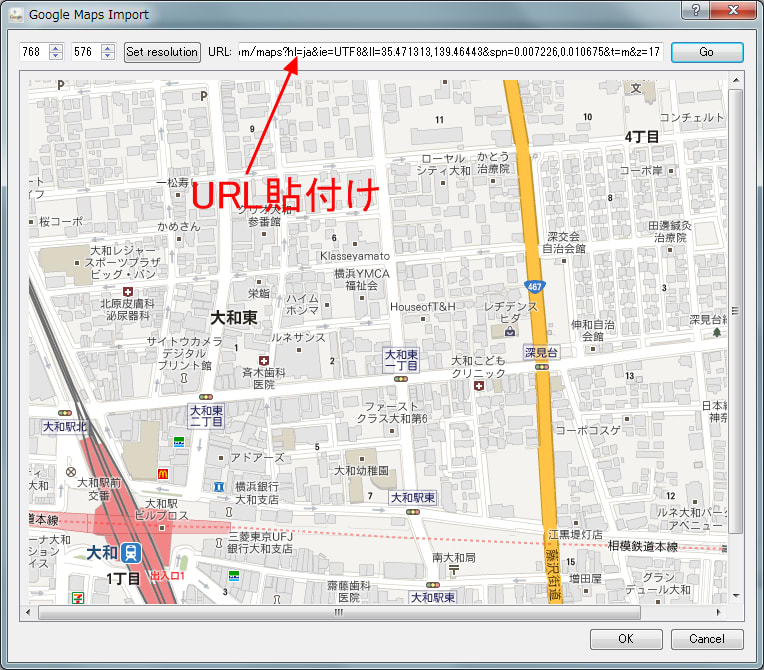Click the hospital cross icon near 斉木歯科医院

(264, 360)
